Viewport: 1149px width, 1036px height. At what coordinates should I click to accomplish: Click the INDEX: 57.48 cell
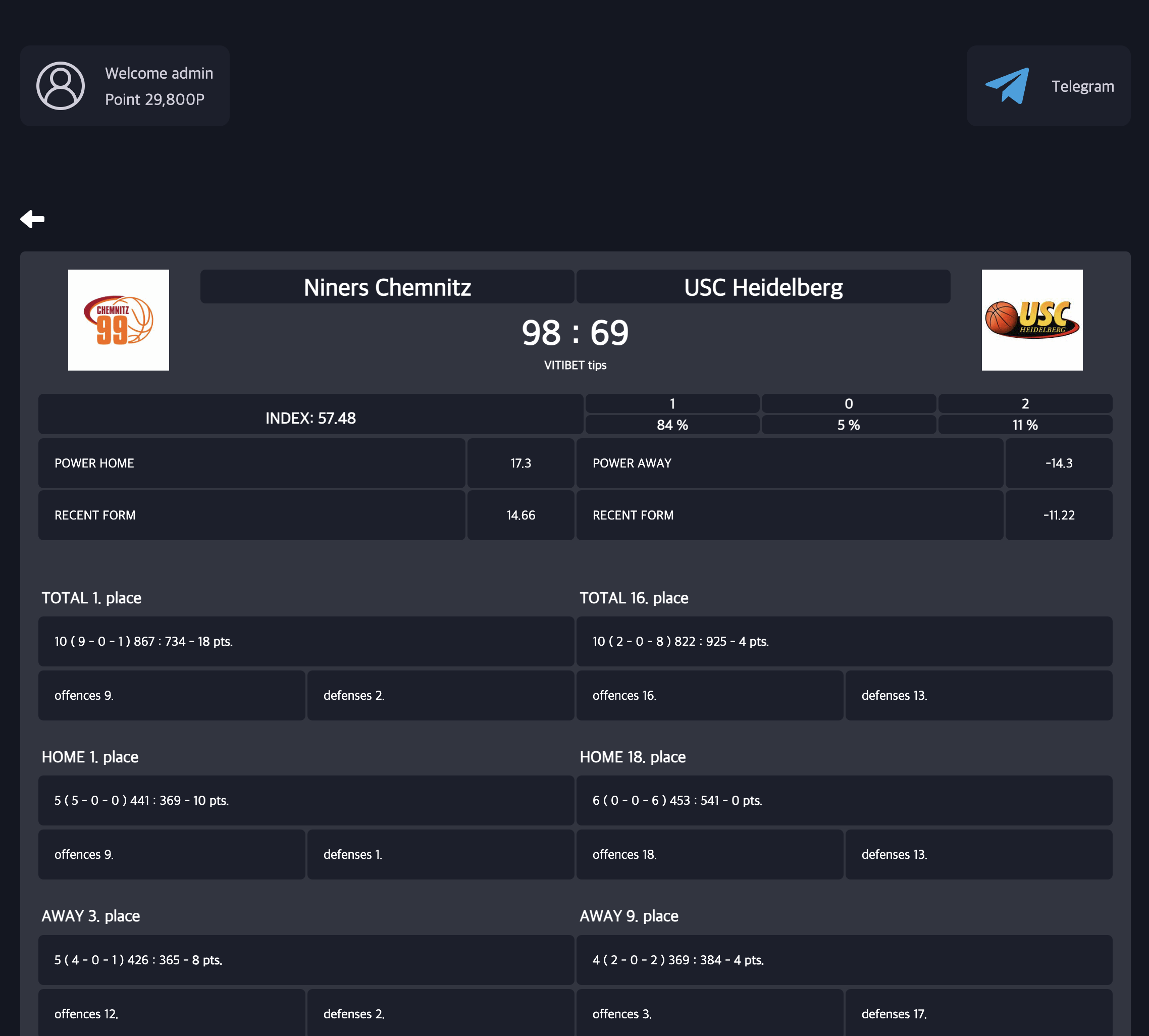[x=310, y=419]
